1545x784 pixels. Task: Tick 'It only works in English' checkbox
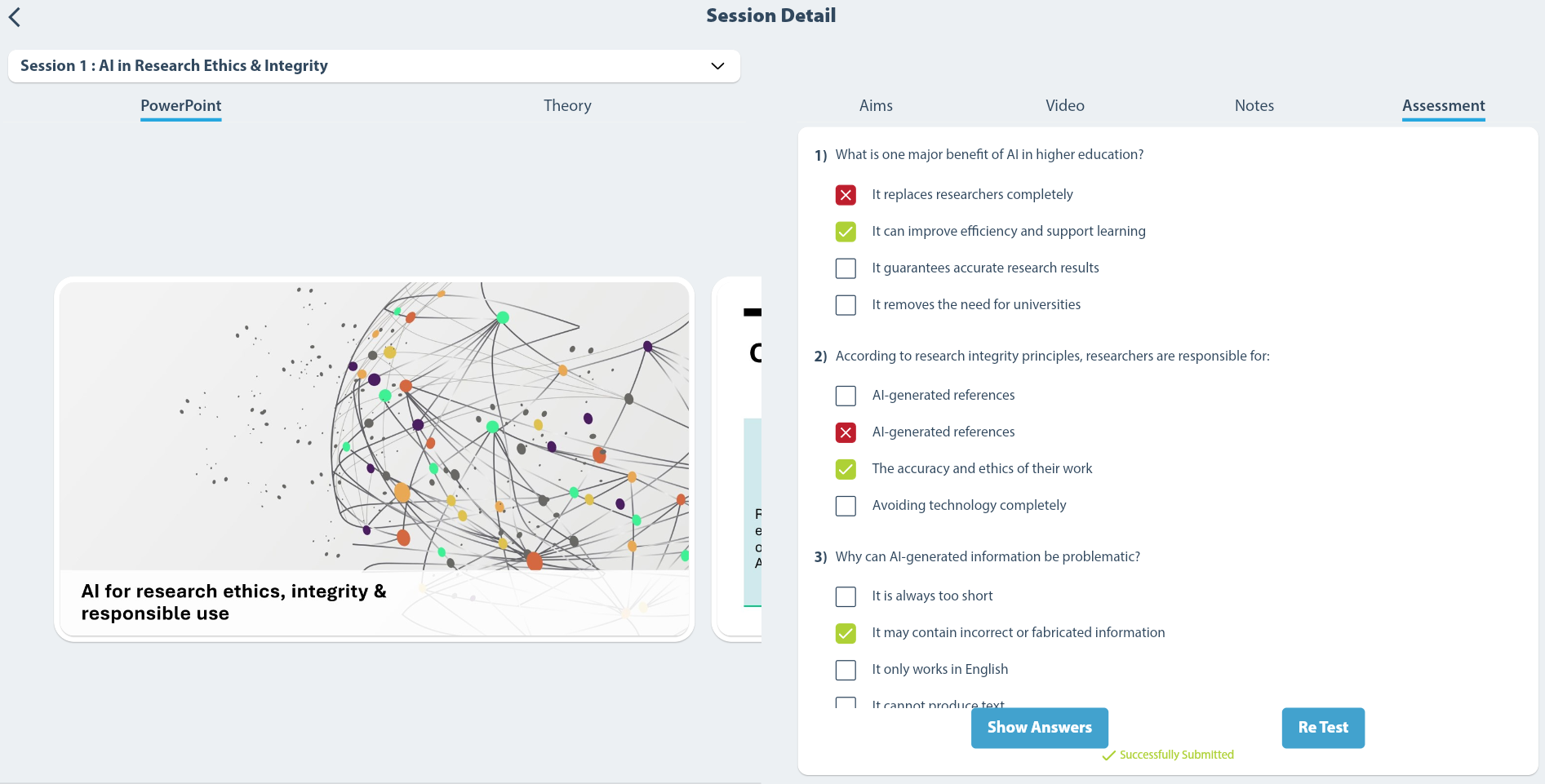[846, 670]
